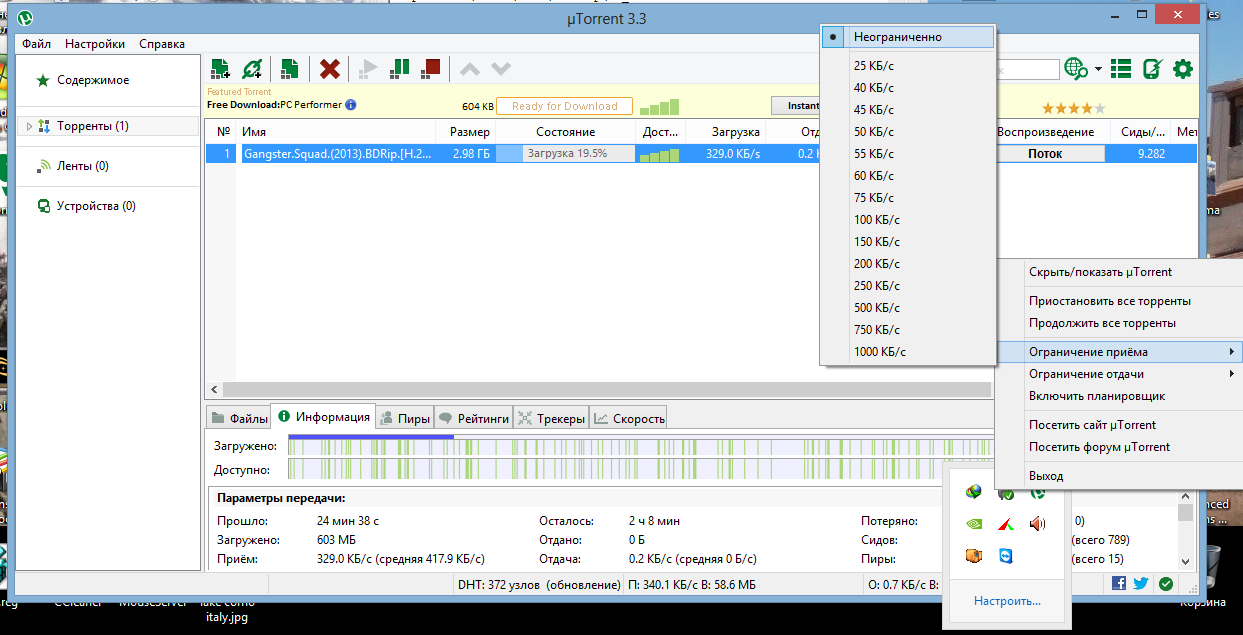Image resolution: width=1243 pixels, height=635 pixels.
Task: Move torrent down with the queue arrow
Action: 501,69
